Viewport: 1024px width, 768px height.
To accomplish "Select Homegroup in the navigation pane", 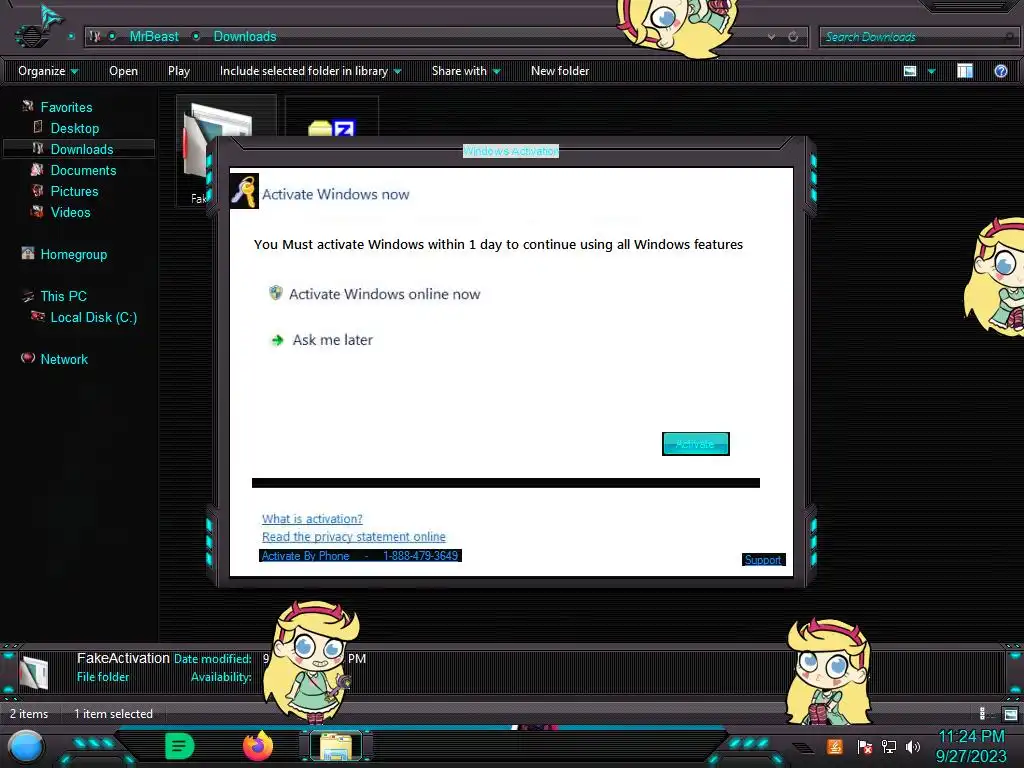I will [73, 254].
